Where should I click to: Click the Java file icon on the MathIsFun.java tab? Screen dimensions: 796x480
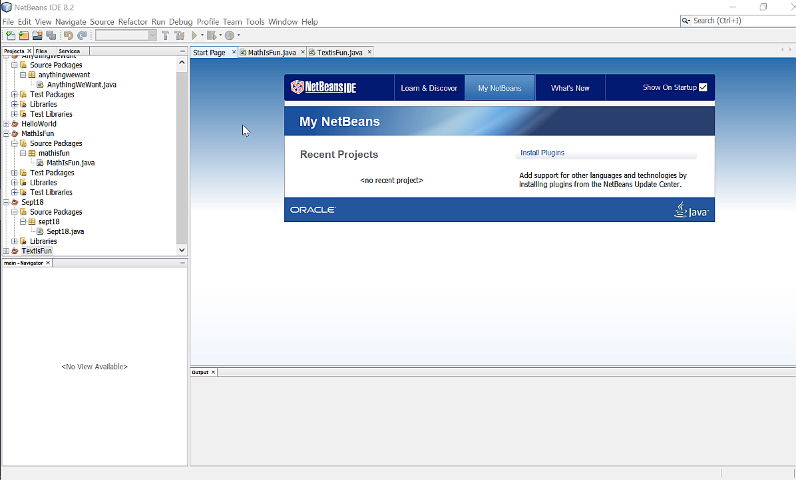[x=243, y=52]
